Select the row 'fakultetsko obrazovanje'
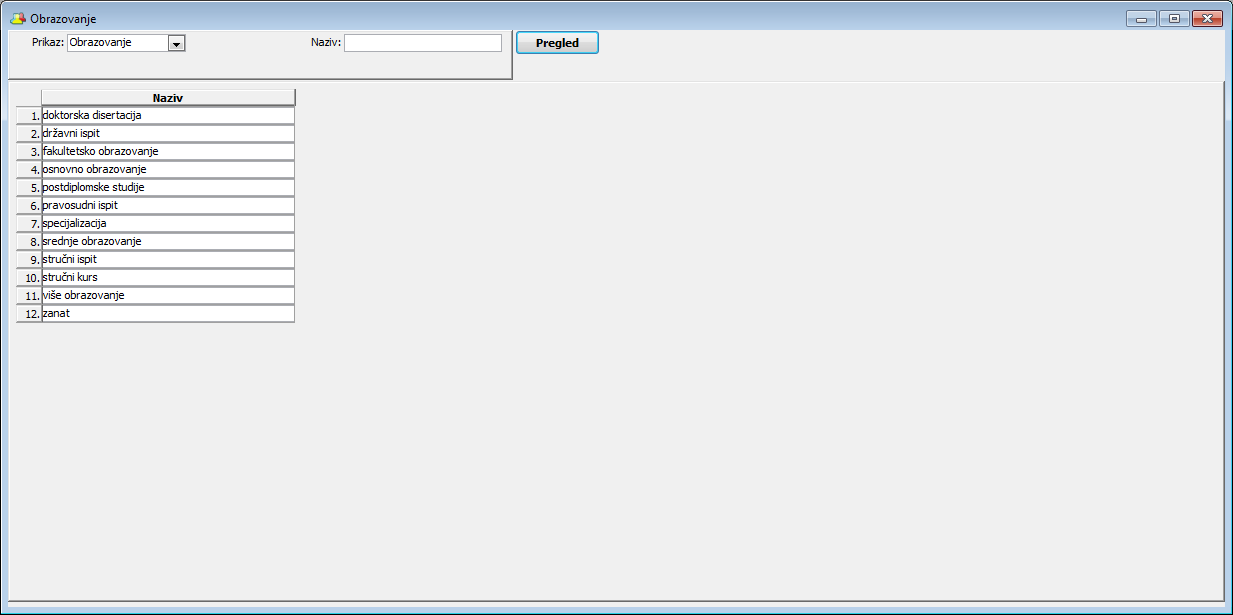1233x615 pixels. 168,151
